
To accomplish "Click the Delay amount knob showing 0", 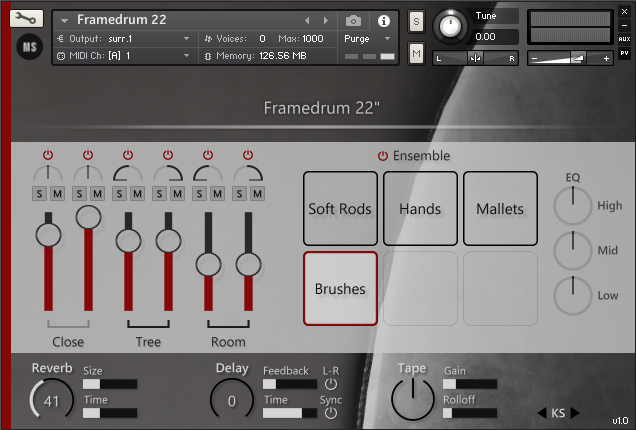I will pyautogui.click(x=232, y=400).
